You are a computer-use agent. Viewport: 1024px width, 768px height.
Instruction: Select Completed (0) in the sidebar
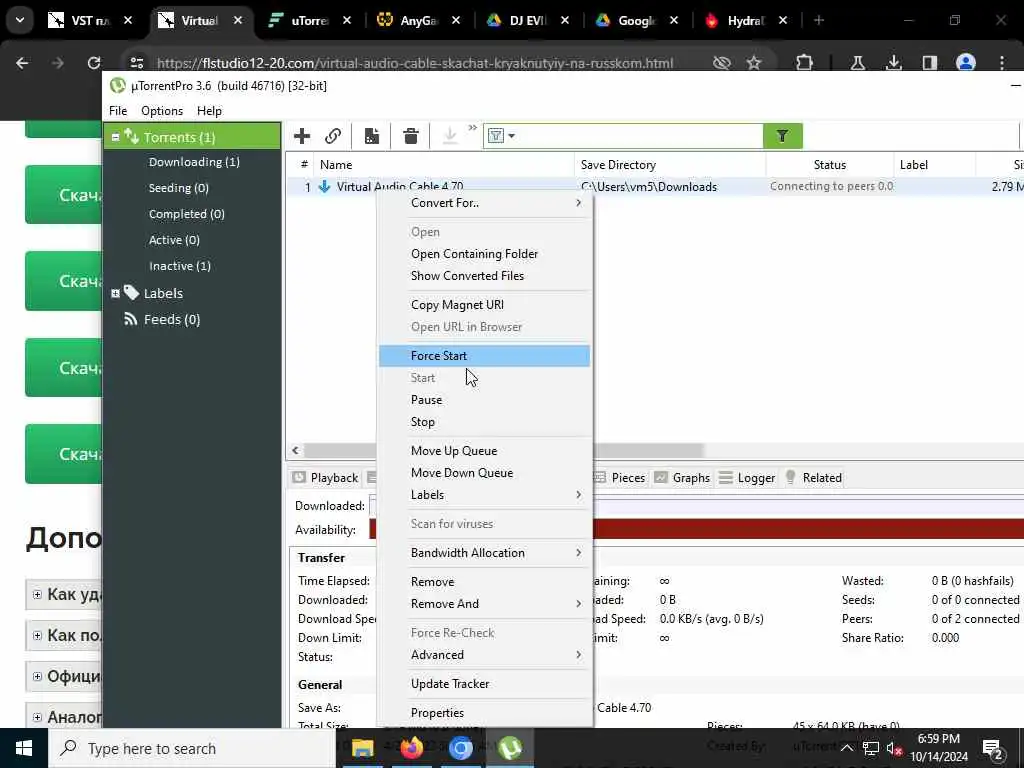(186, 214)
